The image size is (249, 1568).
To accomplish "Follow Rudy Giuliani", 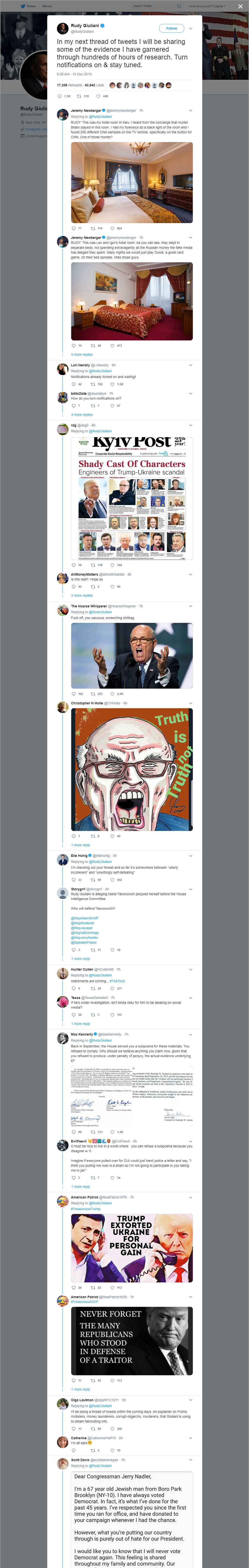I will point(171,28).
